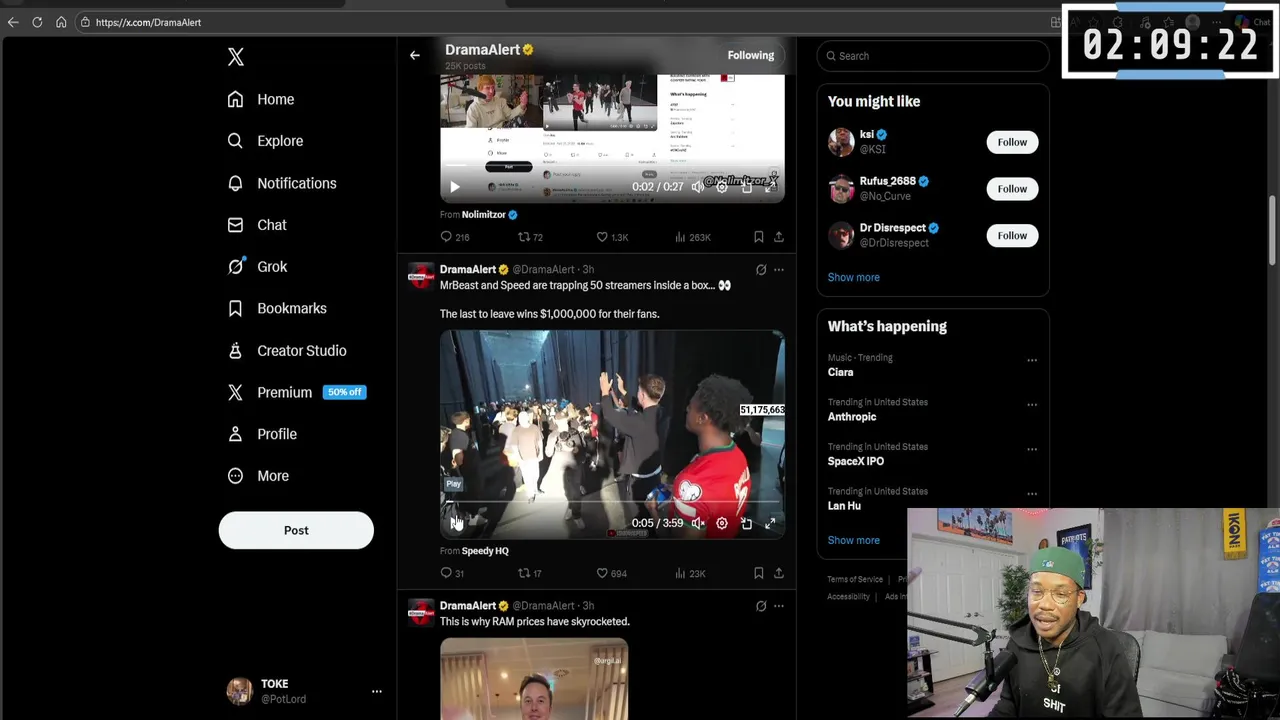Open Profile from sidebar
Screen dimensions: 1280x720
tap(262, 434)
